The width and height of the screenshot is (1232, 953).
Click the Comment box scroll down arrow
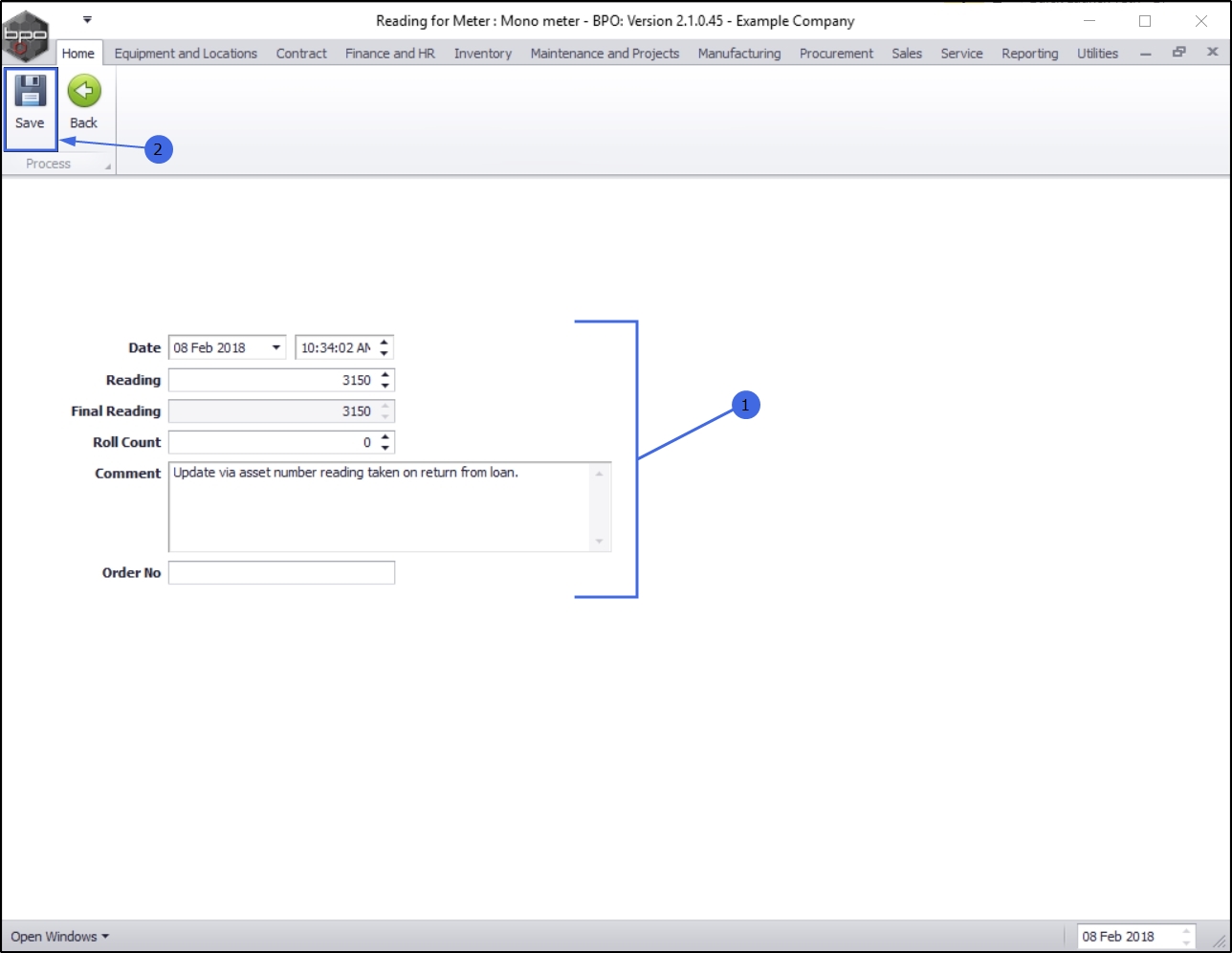[600, 542]
